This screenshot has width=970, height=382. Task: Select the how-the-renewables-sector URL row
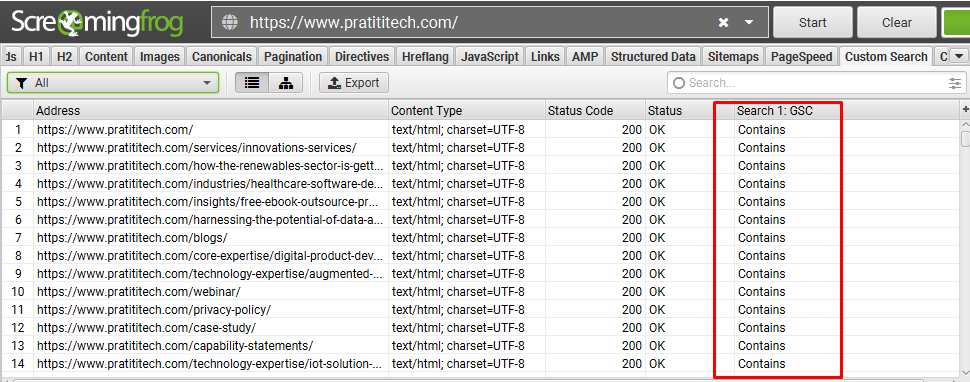coord(210,166)
